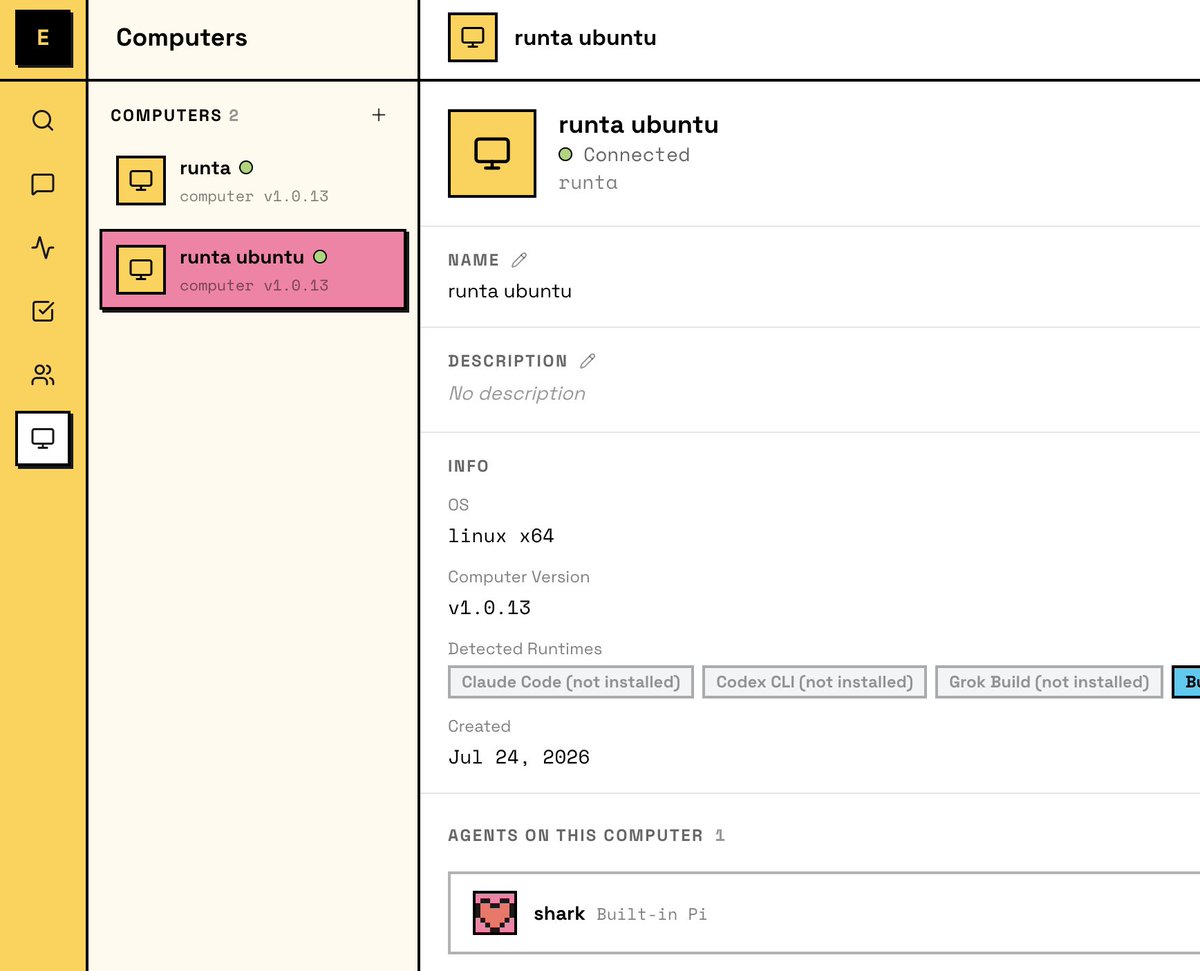This screenshot has height=971, width=1200.
Task: Open the activity pulse sidebar icon
Action: 42,248
